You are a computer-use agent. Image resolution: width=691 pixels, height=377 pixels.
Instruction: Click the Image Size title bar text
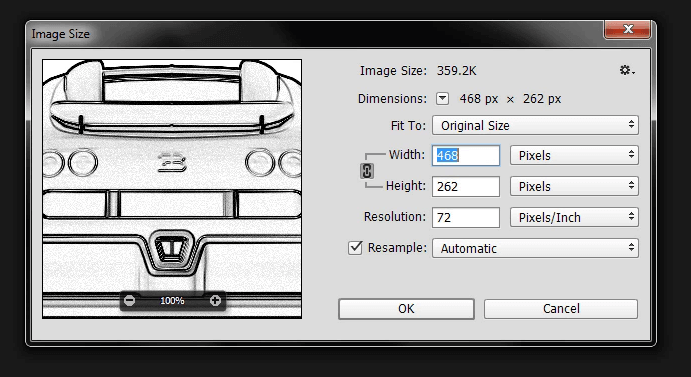pyautogui.click(x=60, y=34)
